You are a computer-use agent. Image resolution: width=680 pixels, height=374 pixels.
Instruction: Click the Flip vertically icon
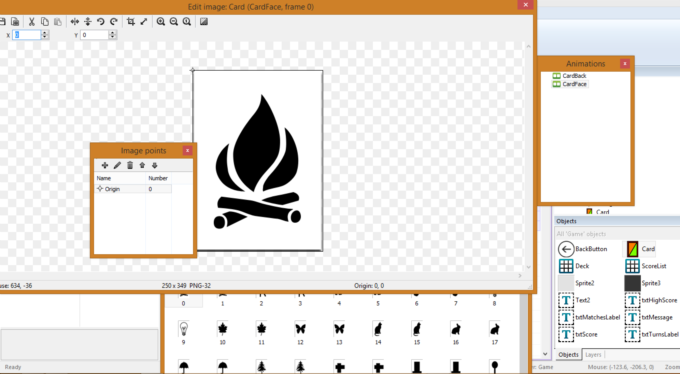click(x=88, y=22)
